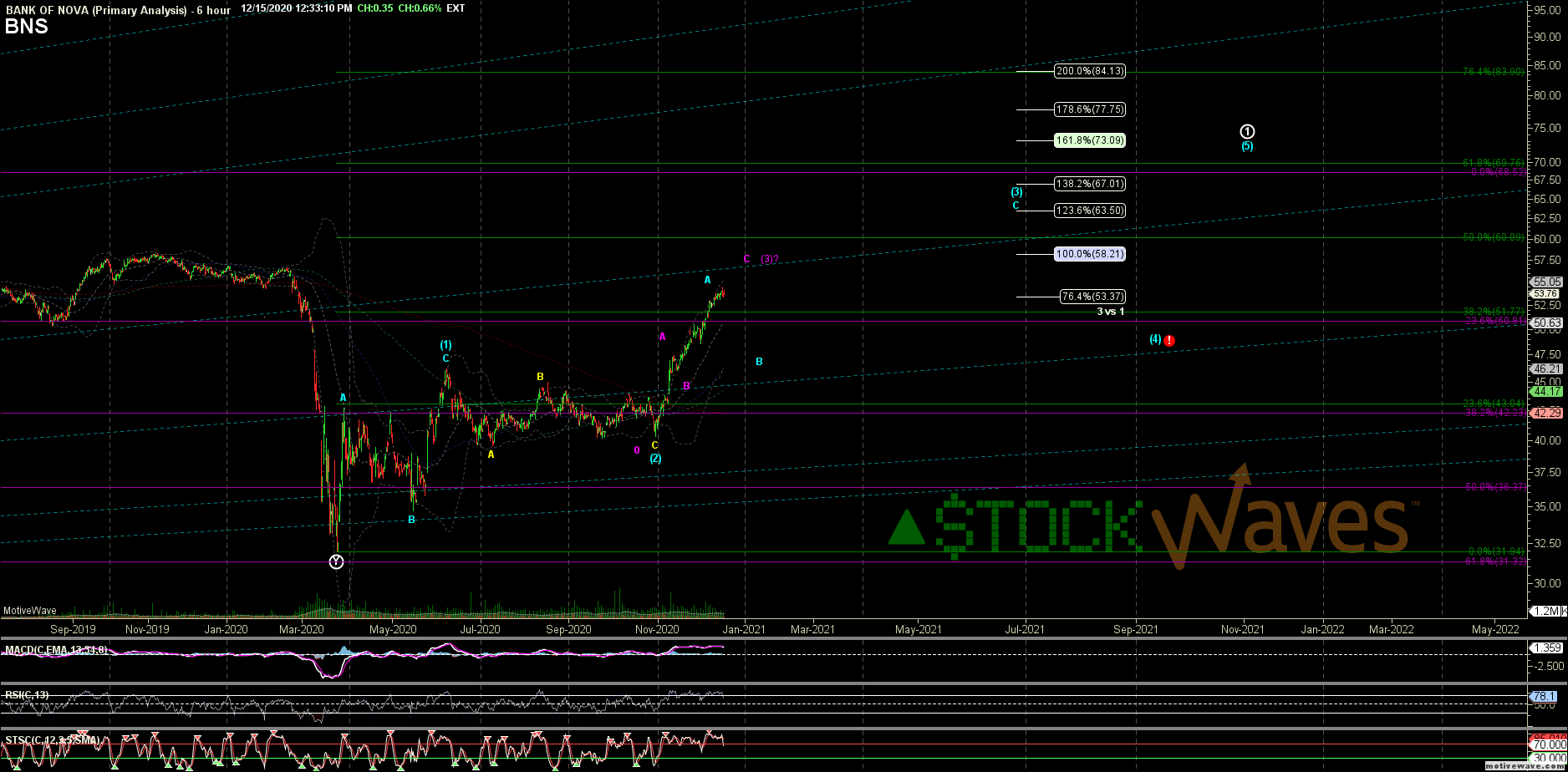Select the 178.6%(77.75) Fibonacci extension label
Image resolution: width=1568 pixels, height=772 pixels.
coord(1089,109)
